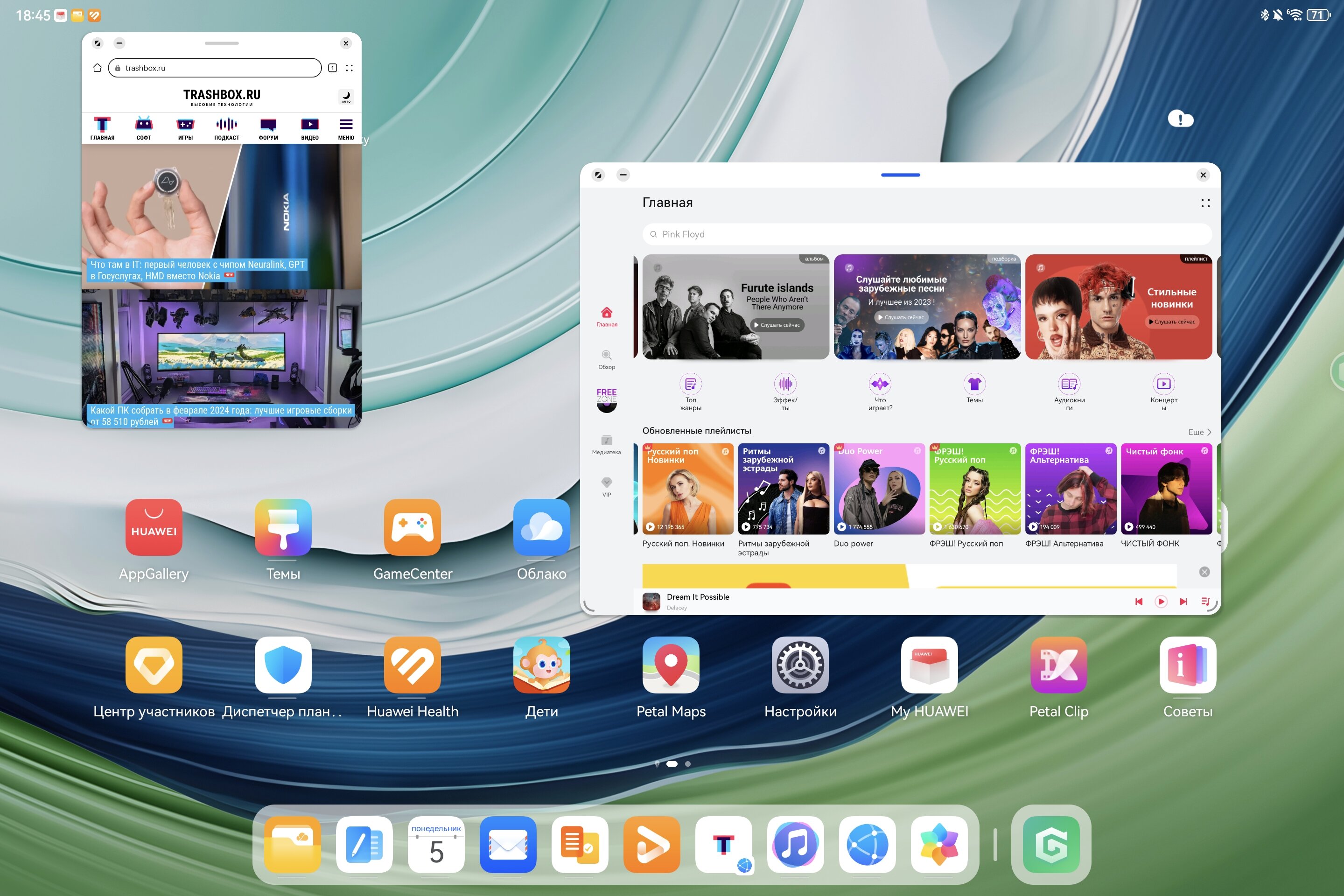This screenshot has width=1344, height=896.
Task: Skip to next track
Action: [1183, 602]
